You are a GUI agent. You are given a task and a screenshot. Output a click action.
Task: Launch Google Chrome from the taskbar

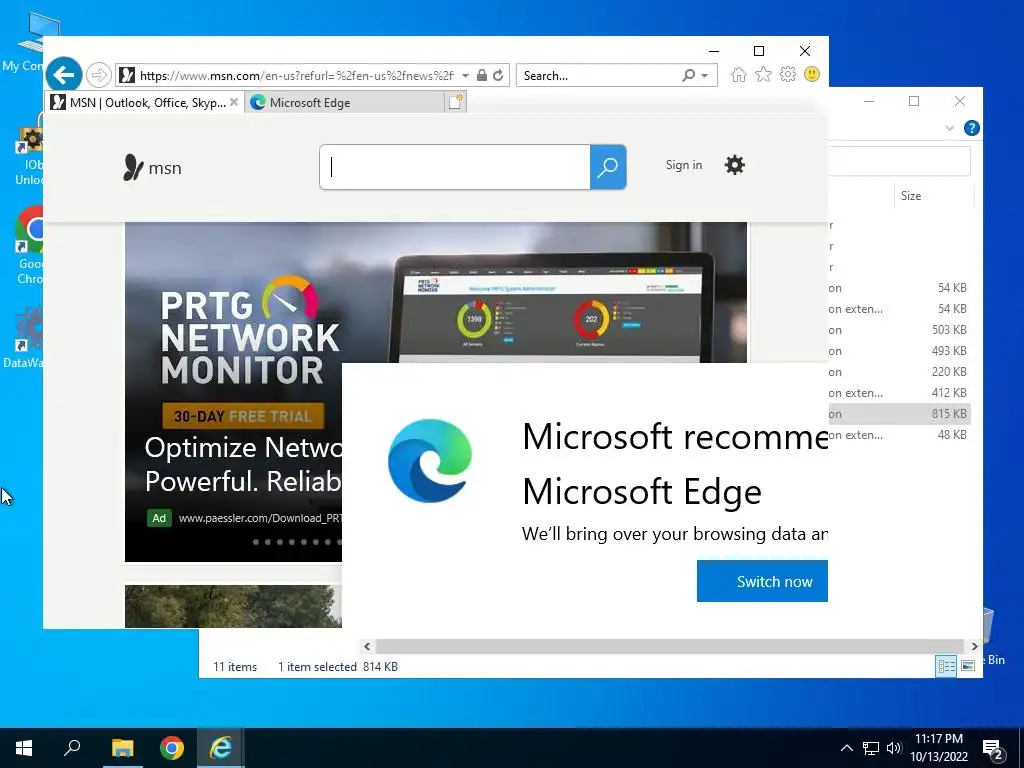click(x=172, y=748)
